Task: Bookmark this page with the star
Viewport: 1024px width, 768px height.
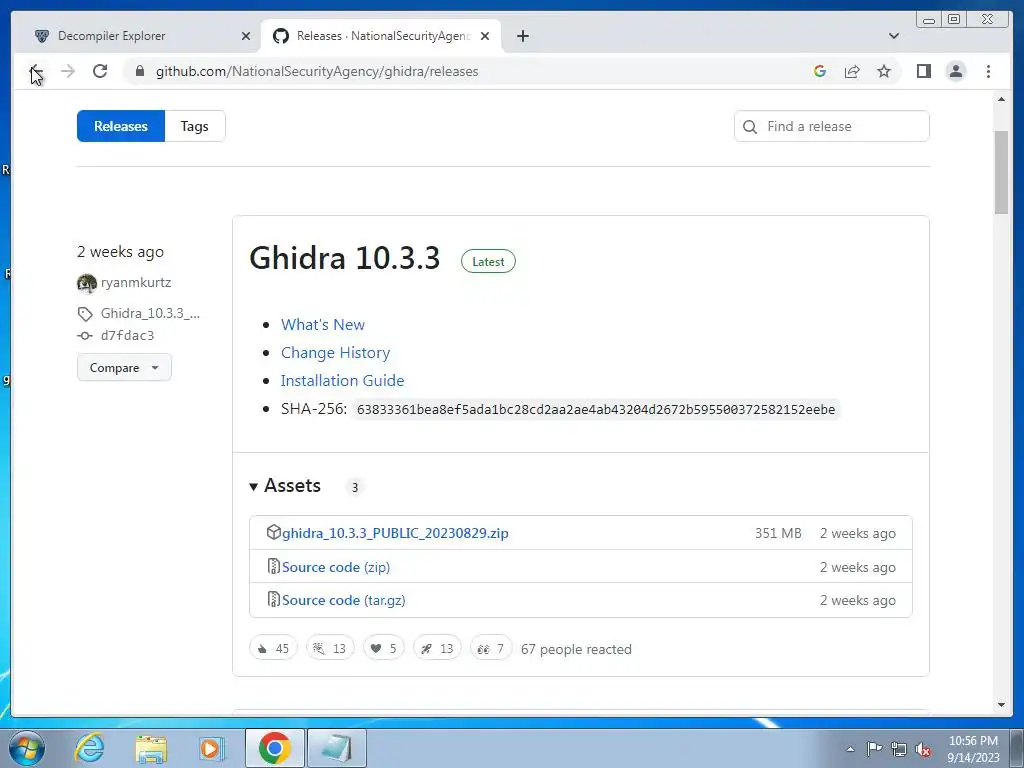Action: (x=884, y=71)
